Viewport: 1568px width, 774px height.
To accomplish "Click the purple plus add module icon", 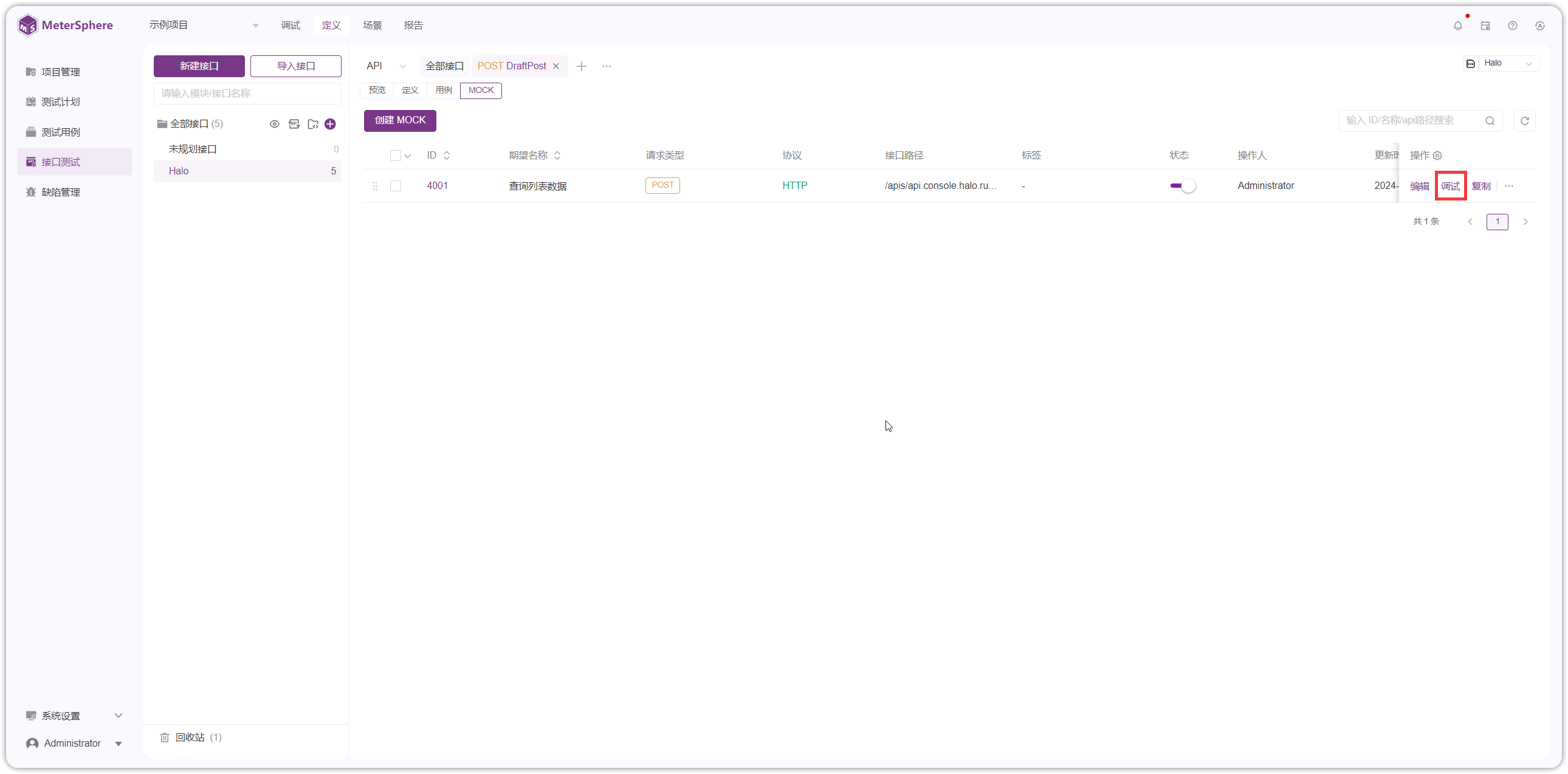I will coord(331,124).
